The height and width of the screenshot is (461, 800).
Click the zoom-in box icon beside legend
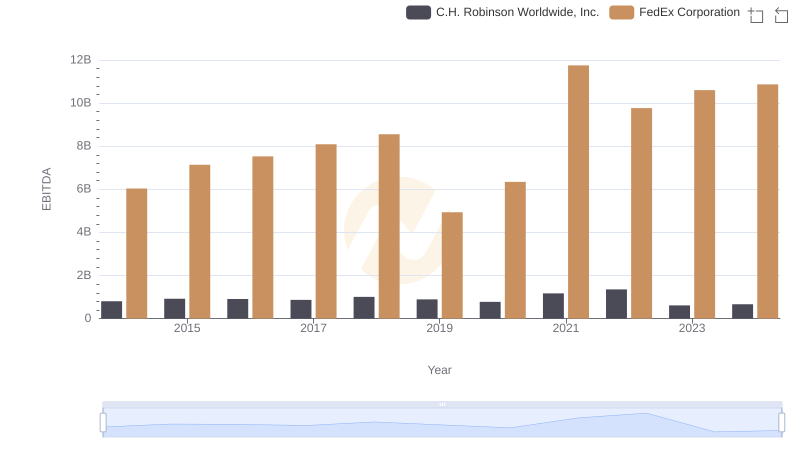(756, 15)
